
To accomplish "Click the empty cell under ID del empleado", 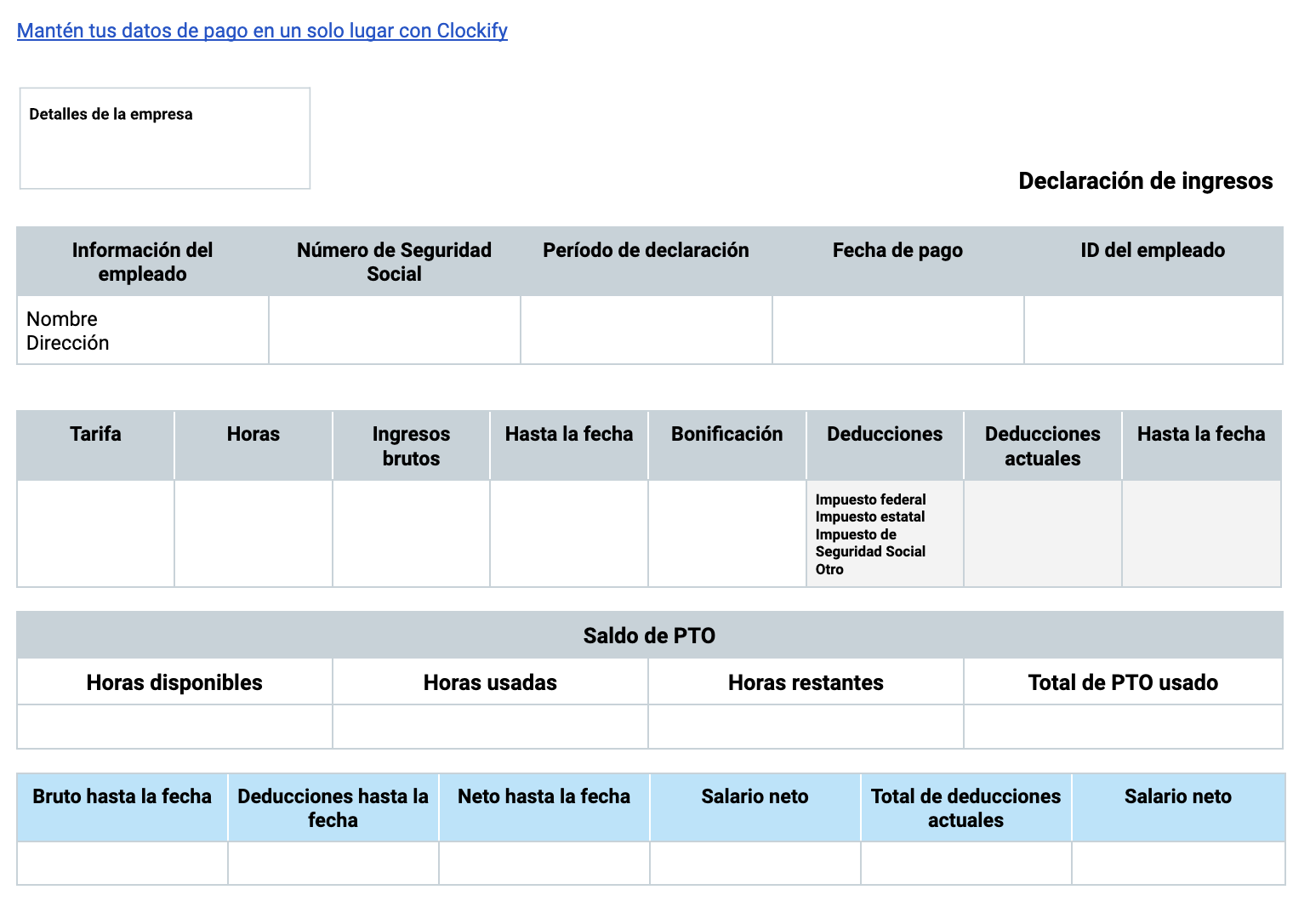I will coord(1153,330).
